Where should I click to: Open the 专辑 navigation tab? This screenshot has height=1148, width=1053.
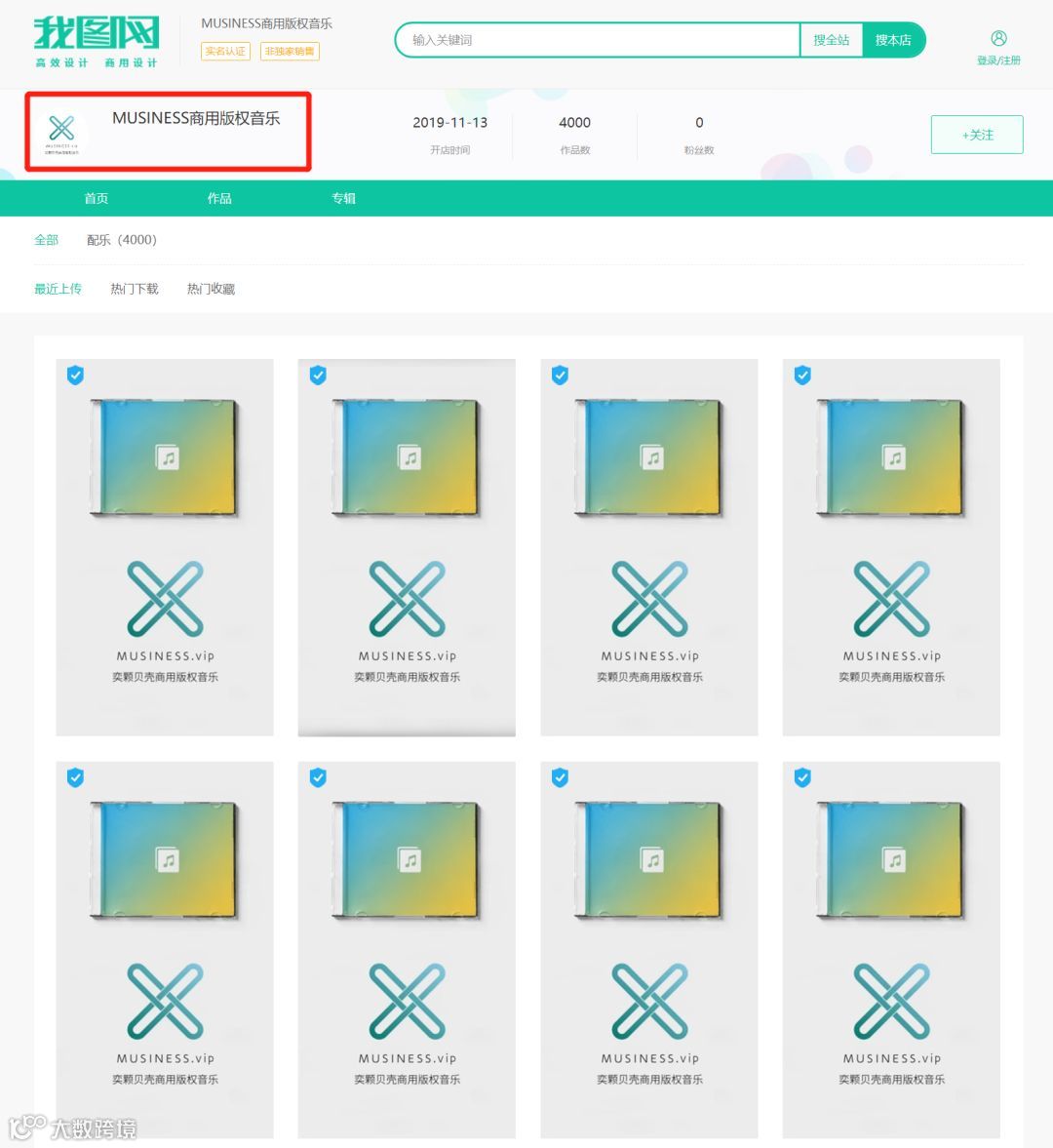343,198
